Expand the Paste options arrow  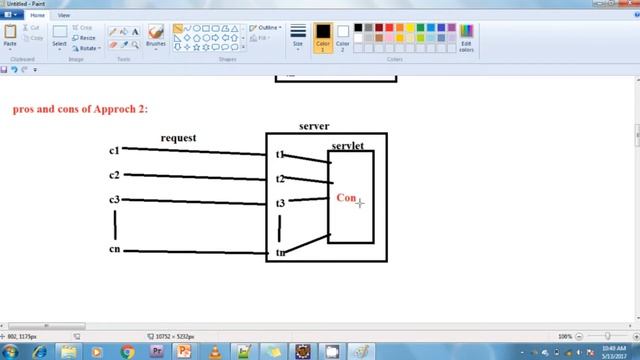coord(10,49)
